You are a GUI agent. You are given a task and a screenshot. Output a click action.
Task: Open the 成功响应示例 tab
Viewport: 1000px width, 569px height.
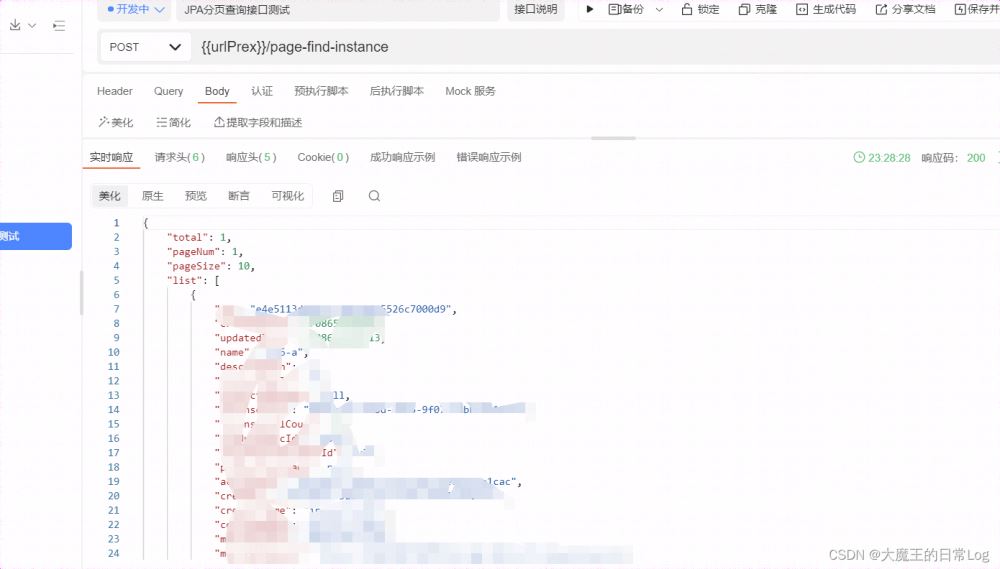[402, 158]
